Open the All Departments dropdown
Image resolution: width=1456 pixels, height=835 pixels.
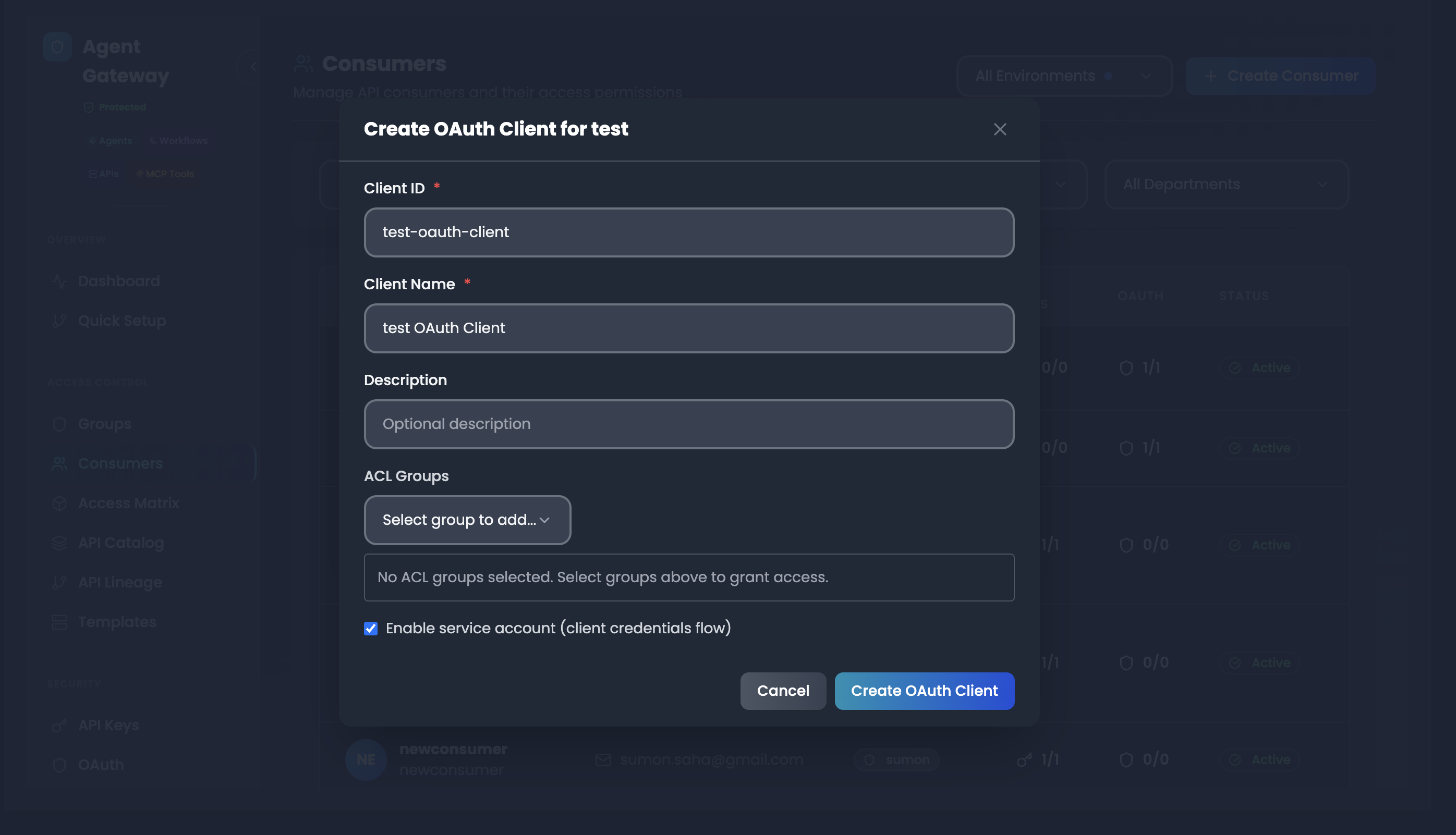pos(1226,184)
